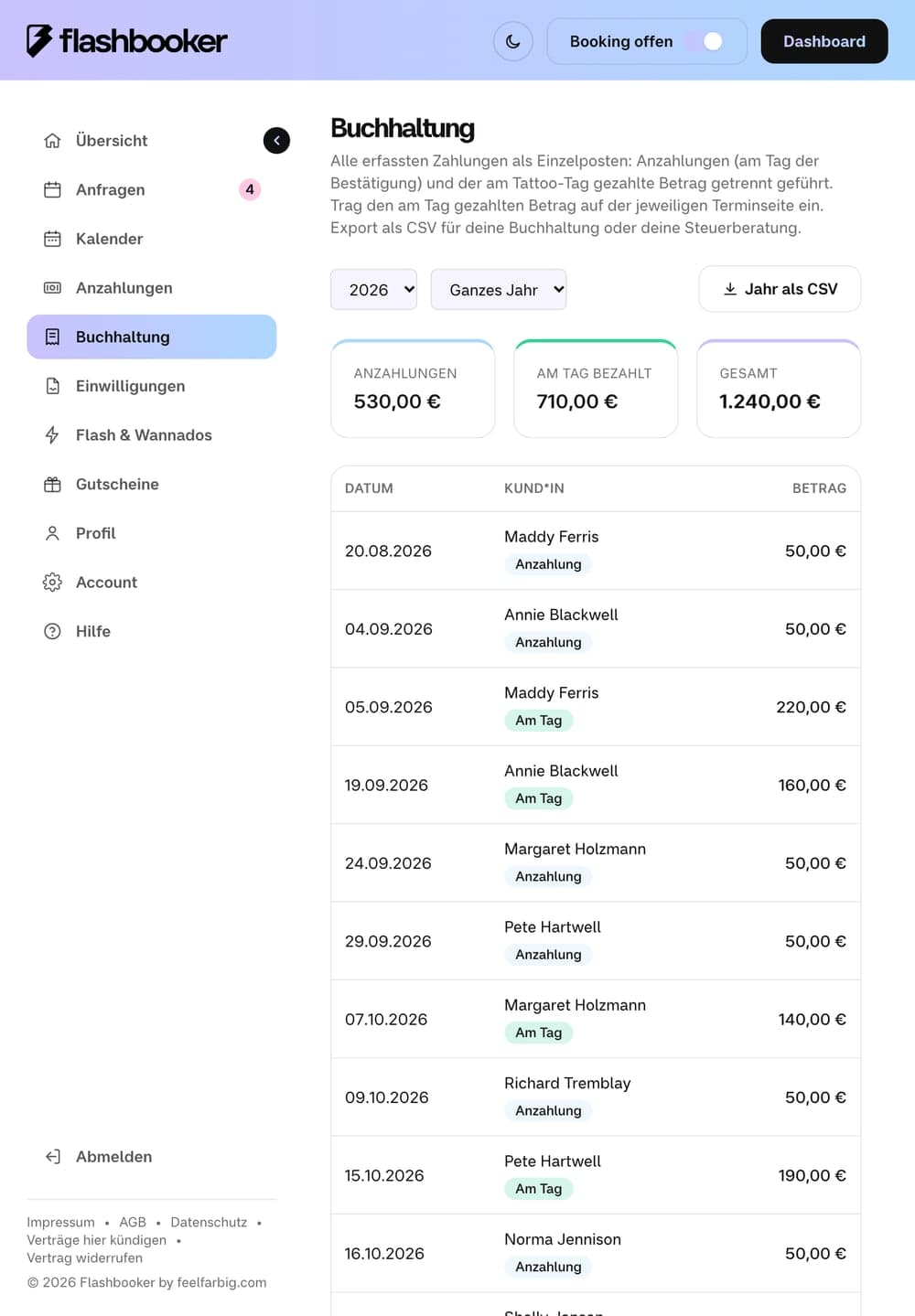The image size is (915, 1316).
Task: Click the Am Tag bezahlt 710,00 € card
Action: [x=596, y=389]
